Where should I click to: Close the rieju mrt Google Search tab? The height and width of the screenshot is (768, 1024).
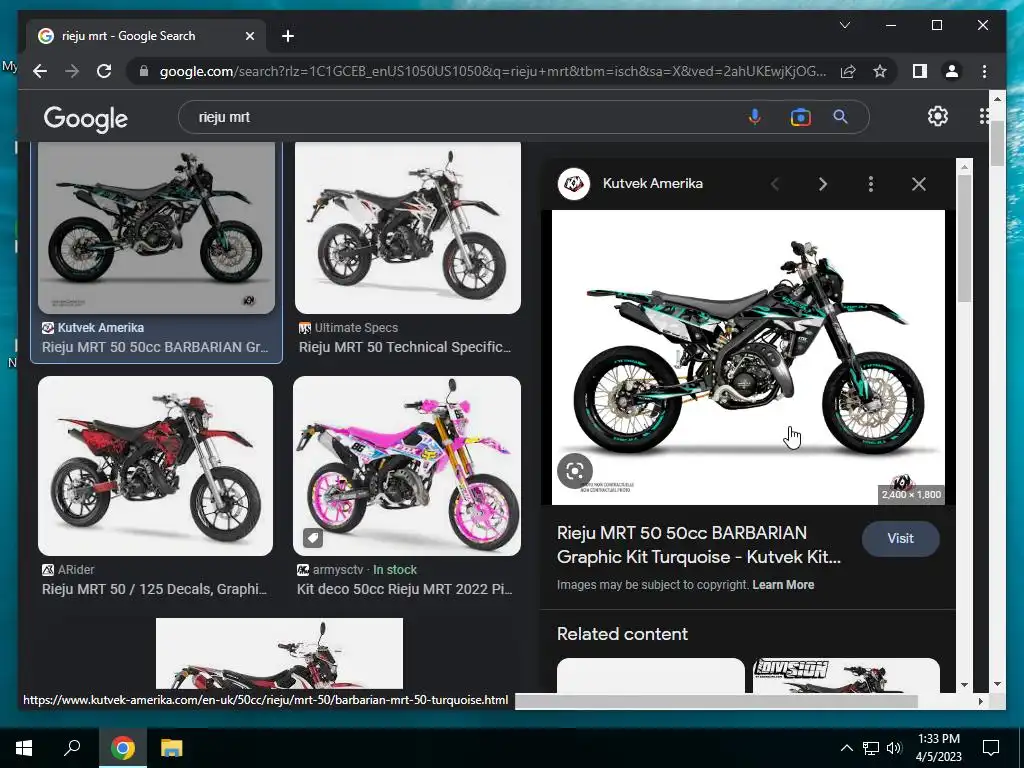[x=249, y=36]
